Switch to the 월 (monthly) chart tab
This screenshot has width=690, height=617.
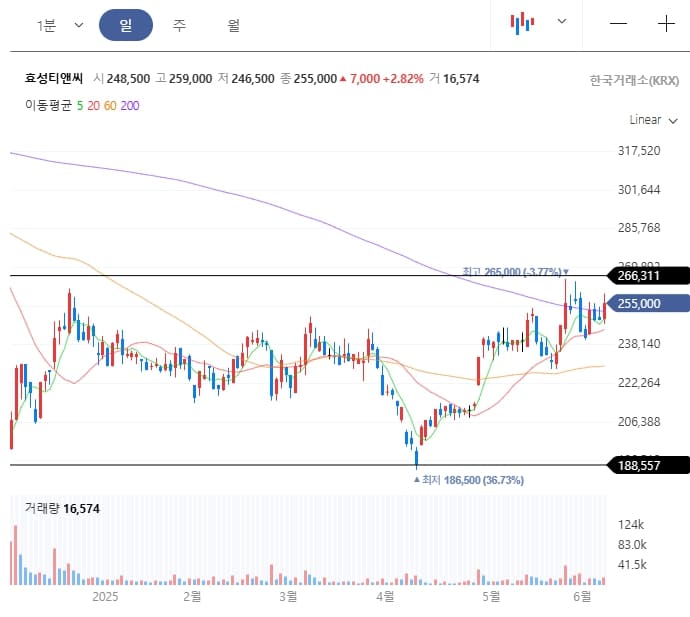233,25
